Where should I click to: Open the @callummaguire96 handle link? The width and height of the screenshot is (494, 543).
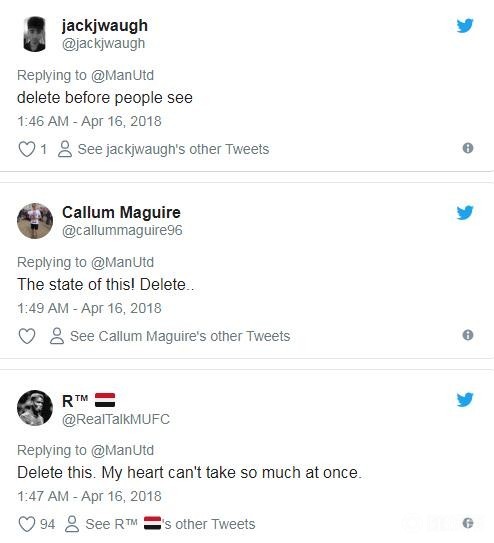(122, 231)
